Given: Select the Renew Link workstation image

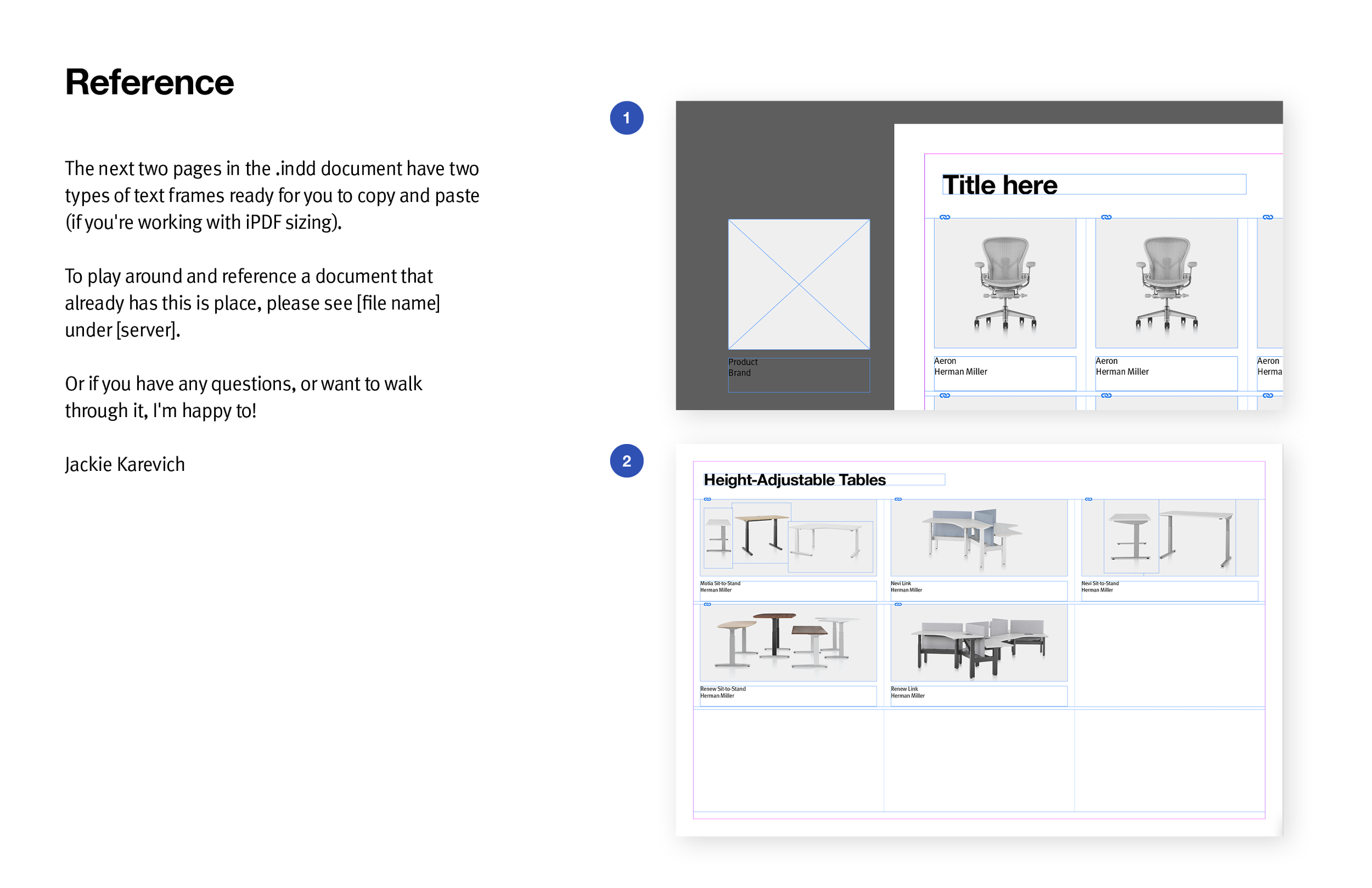Looking at the screenshot, I should (979, 642).
